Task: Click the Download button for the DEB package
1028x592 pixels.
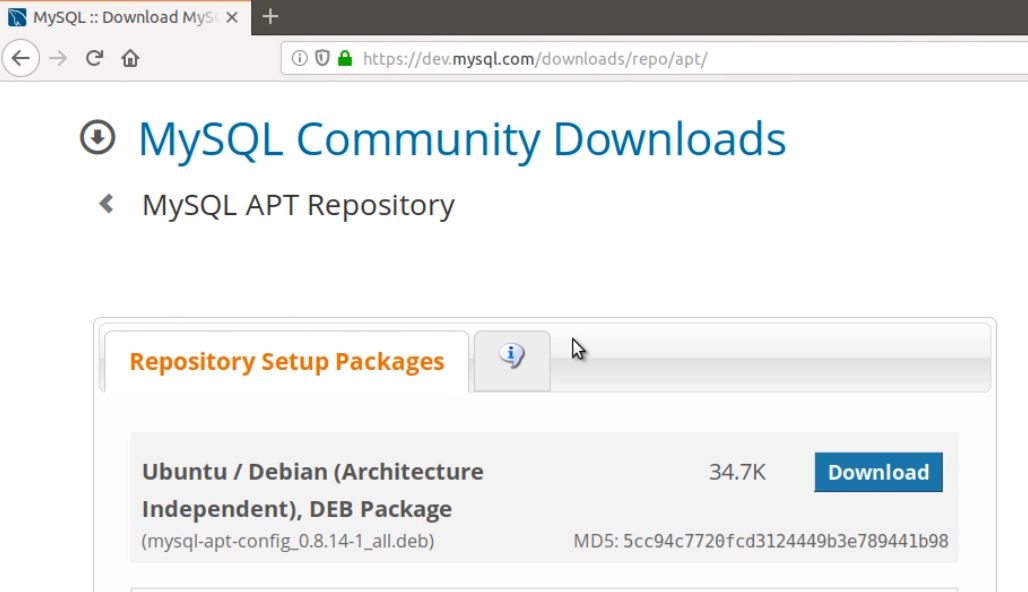Action: [877, 472]
